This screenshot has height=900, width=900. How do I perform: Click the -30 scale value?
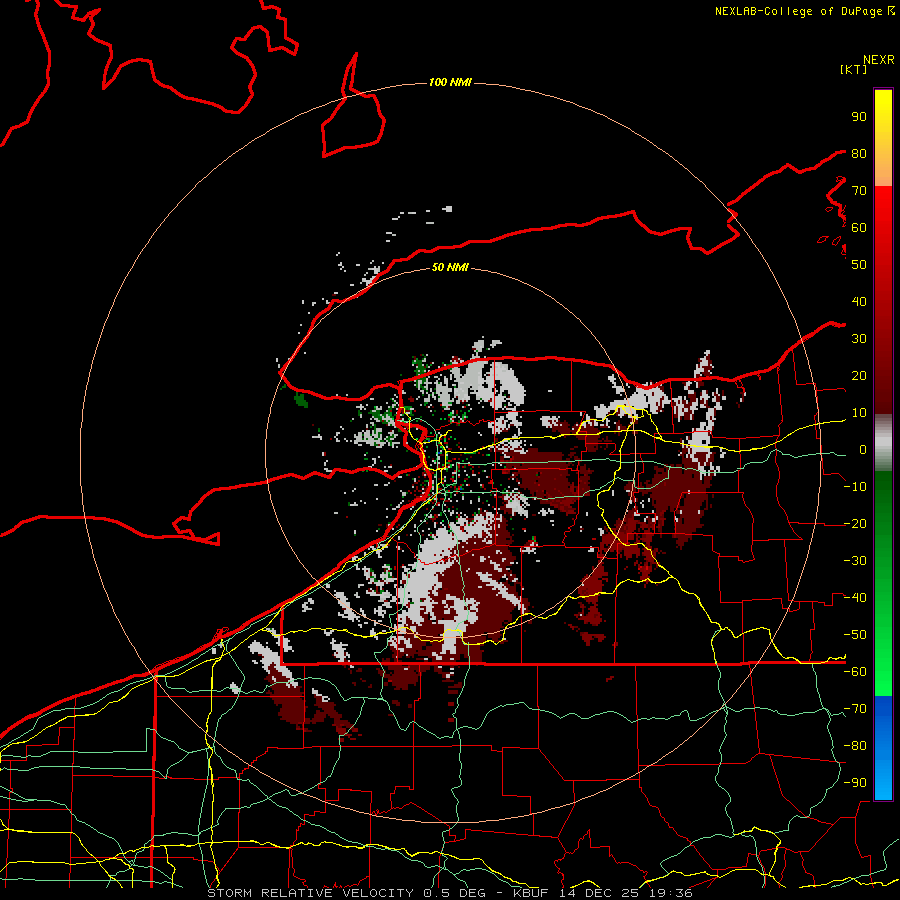855,561
